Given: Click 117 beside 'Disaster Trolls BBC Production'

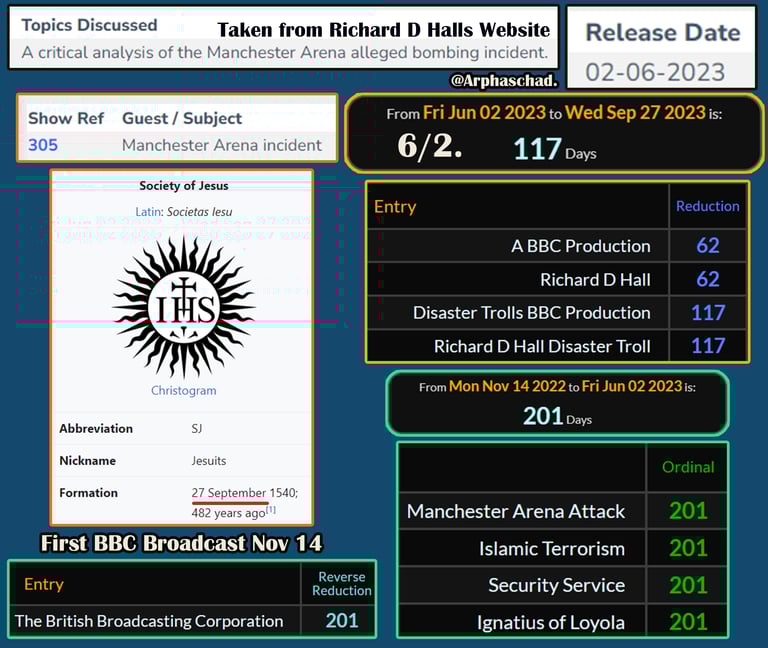Looking at the screenshot, I should 708,313.
